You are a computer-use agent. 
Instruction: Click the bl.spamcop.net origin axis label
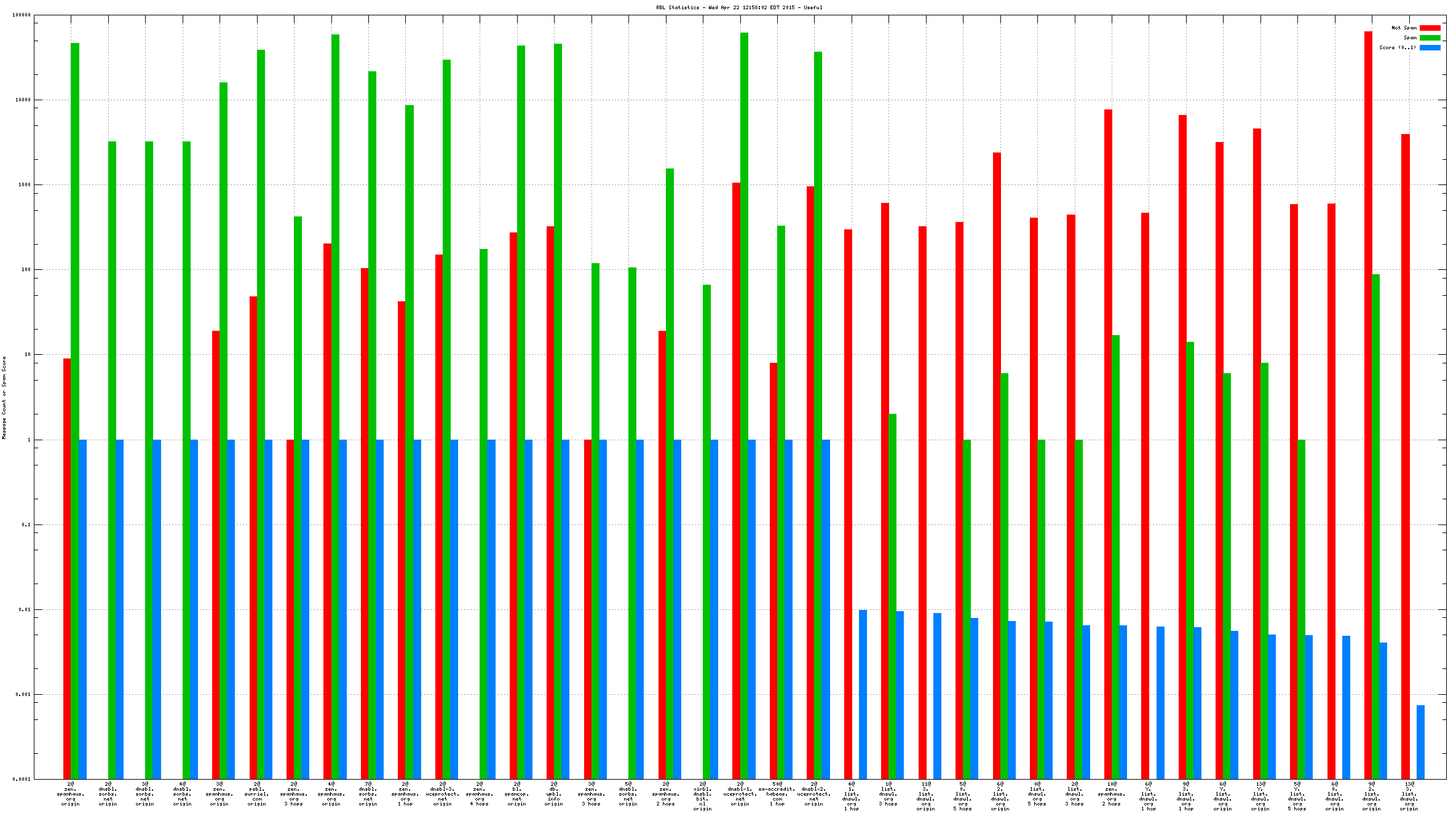coord(517,794)
